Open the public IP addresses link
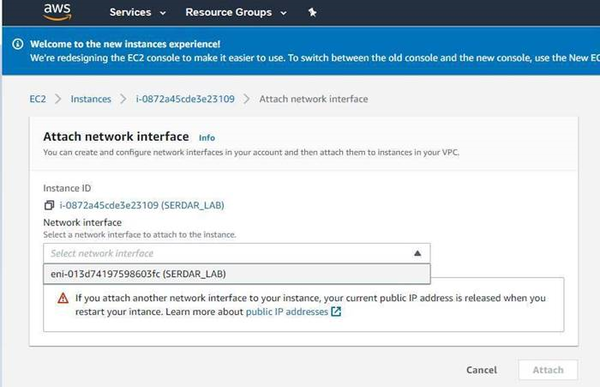Viewport: 600px width, 387px height. (x=287, y=312)
